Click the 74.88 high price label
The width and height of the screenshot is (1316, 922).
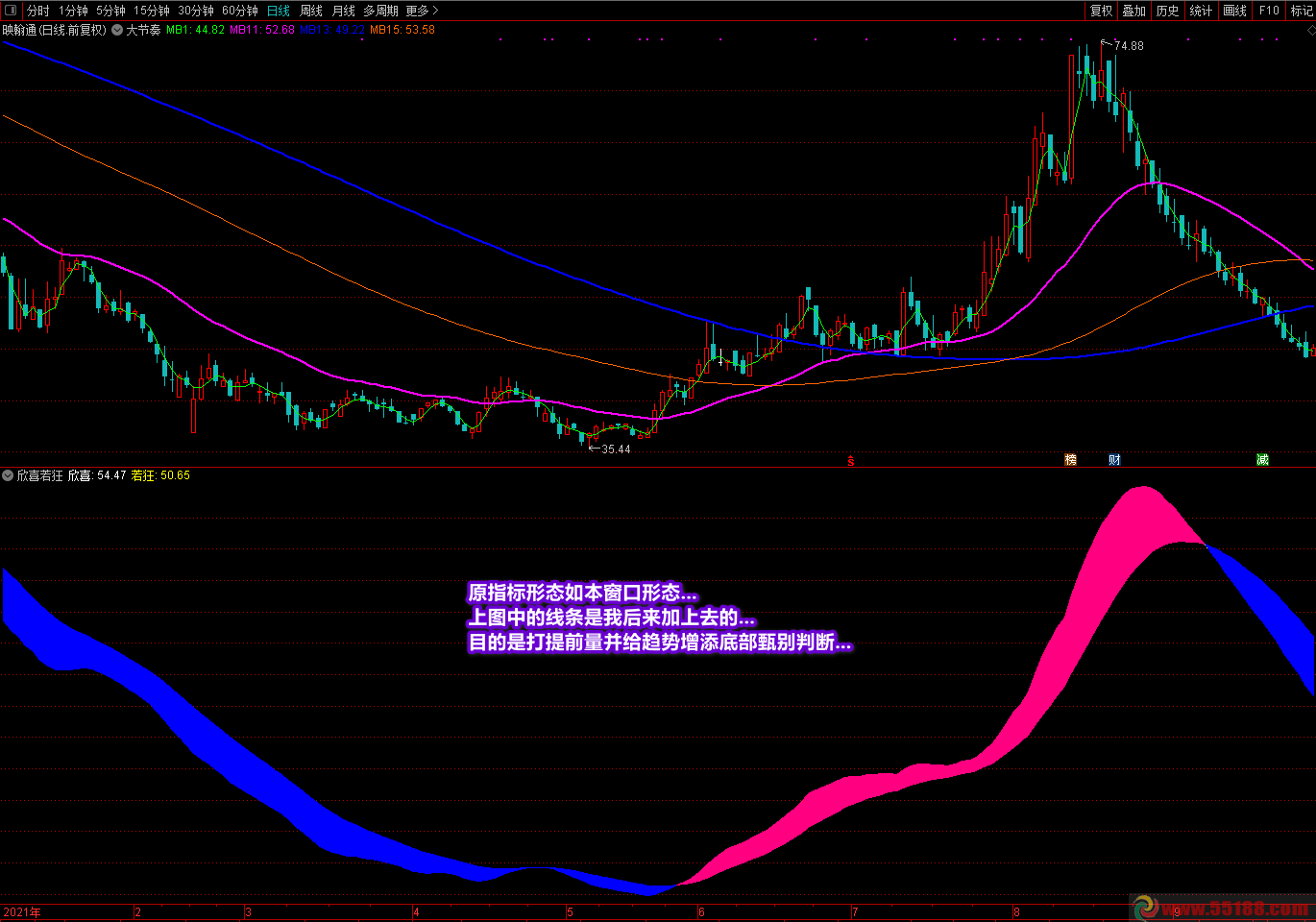tap(1129, 45)
